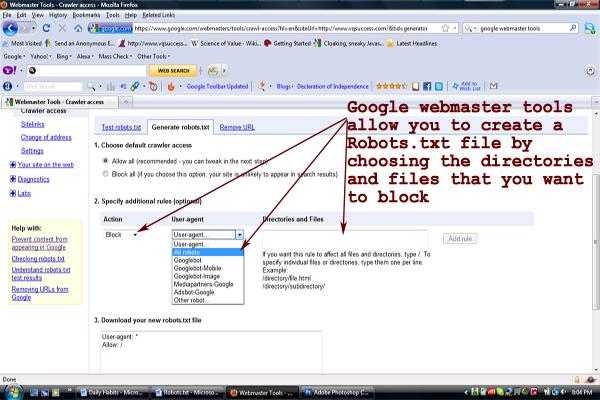Open the Bookmarks menu

(86, 15)
